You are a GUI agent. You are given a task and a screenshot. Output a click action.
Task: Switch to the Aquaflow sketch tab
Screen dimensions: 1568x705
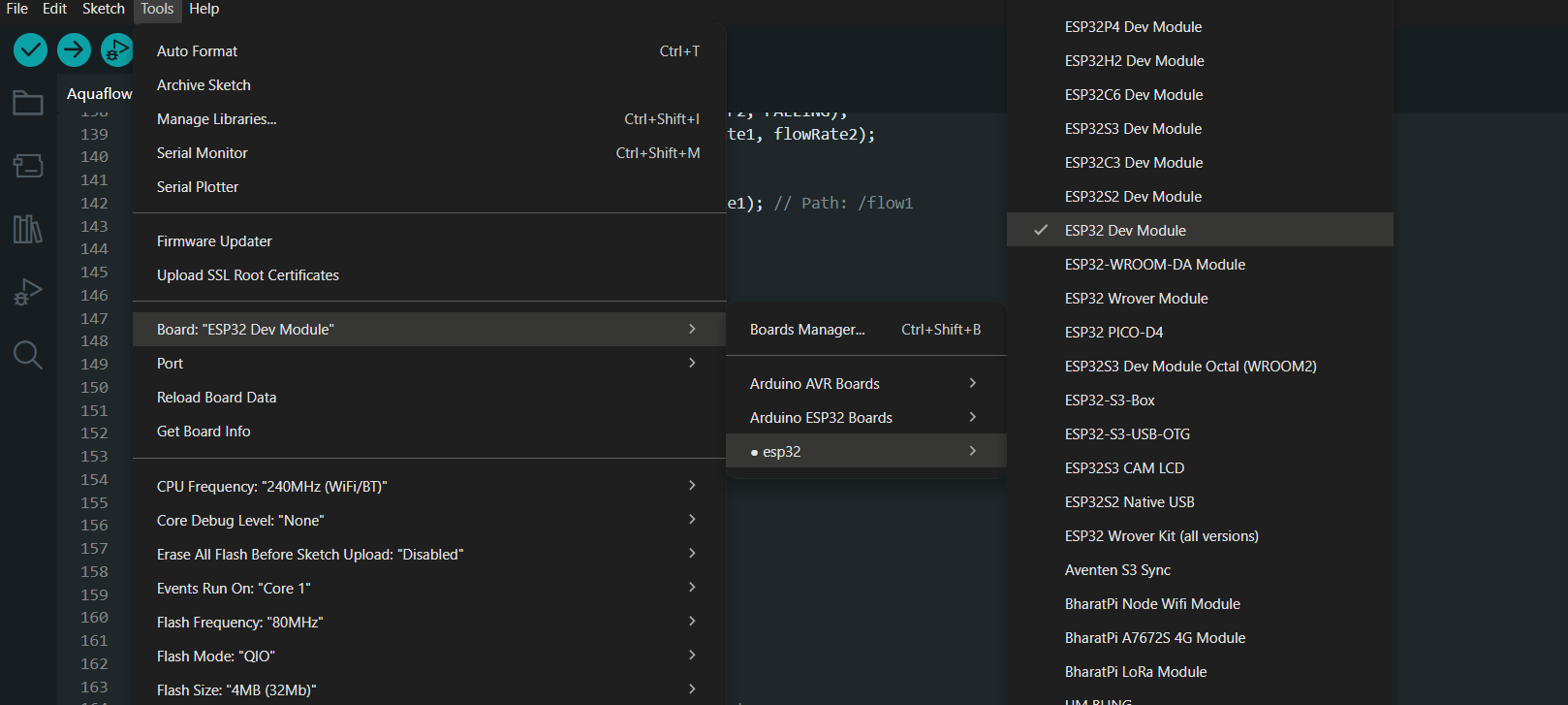coord(99,94)
